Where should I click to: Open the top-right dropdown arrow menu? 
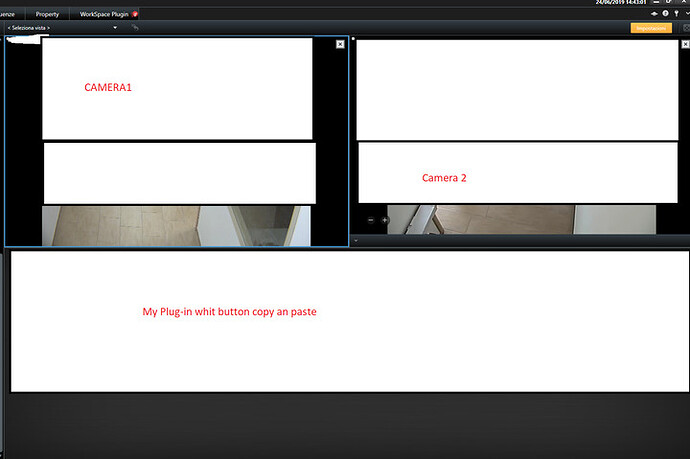pyautogui.click(x=687, y=13)
